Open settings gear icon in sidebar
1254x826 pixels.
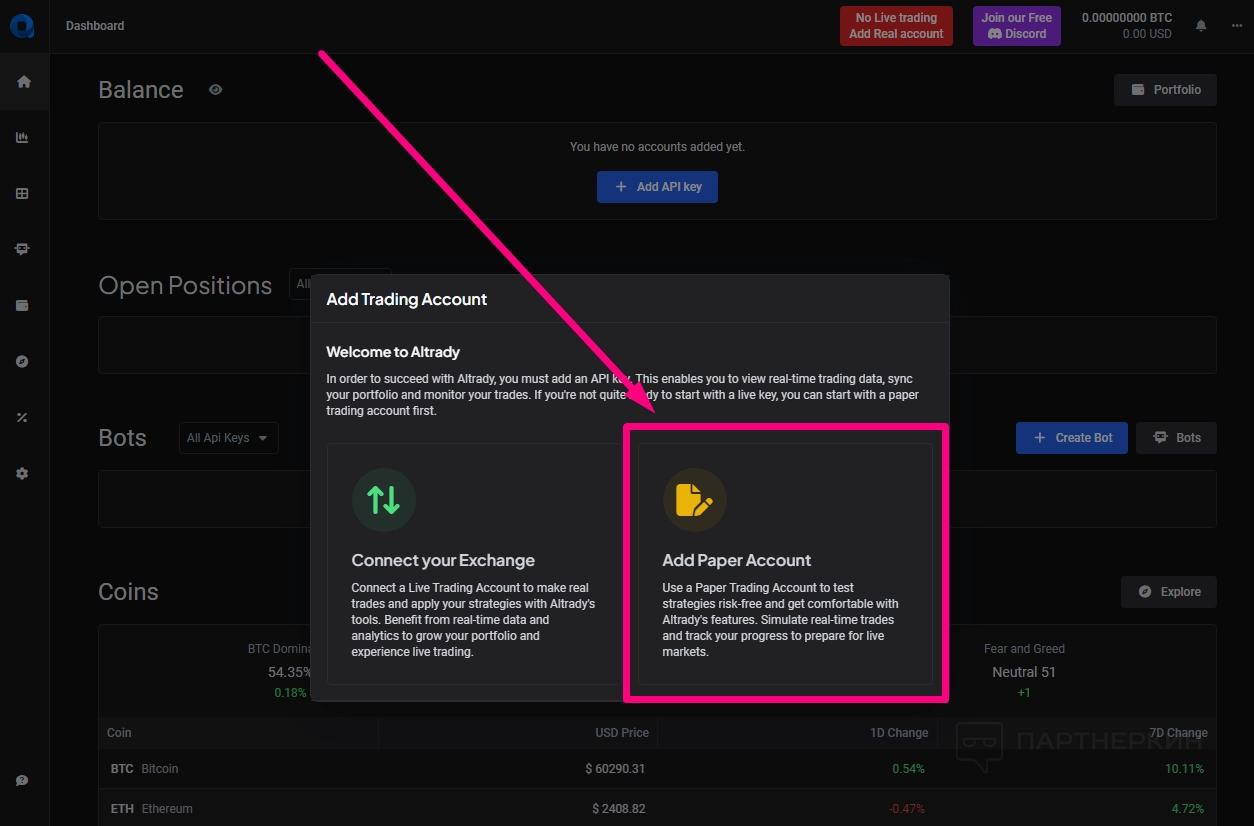pos(23,473)
